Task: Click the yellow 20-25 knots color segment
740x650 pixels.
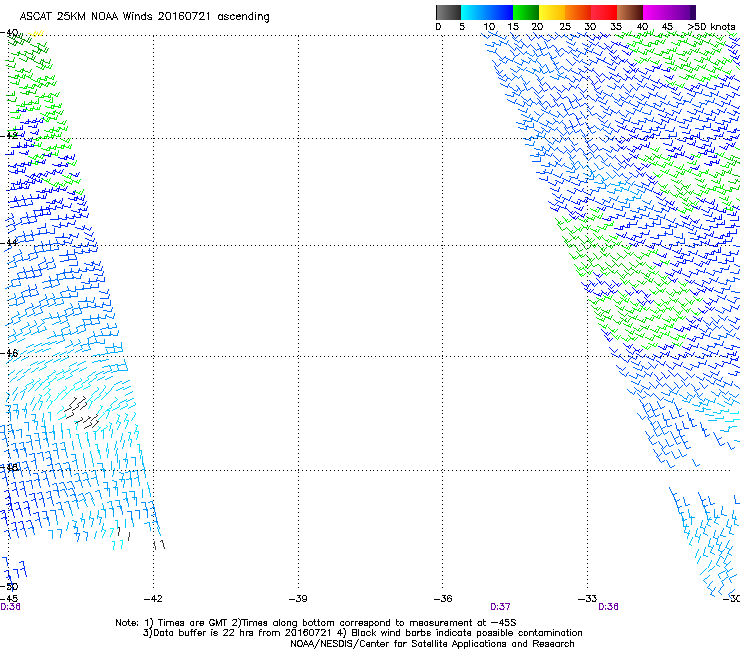Action: pyautogui.click(x=552, y=12)
